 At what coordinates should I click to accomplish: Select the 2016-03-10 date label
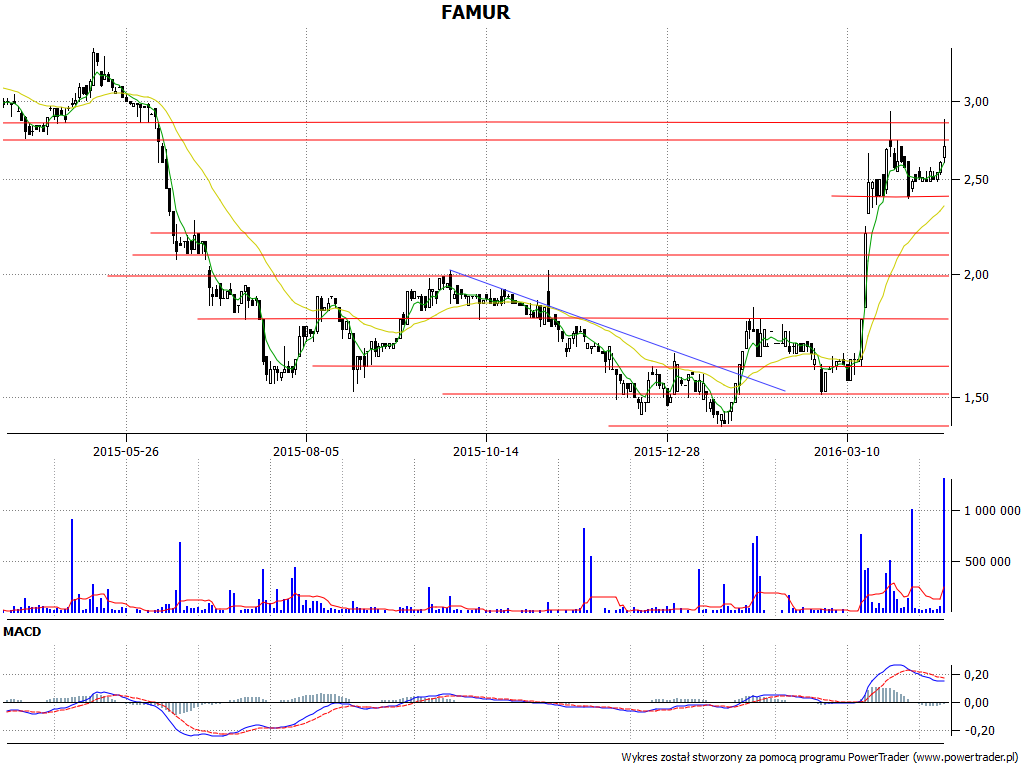tap(847, 451)
